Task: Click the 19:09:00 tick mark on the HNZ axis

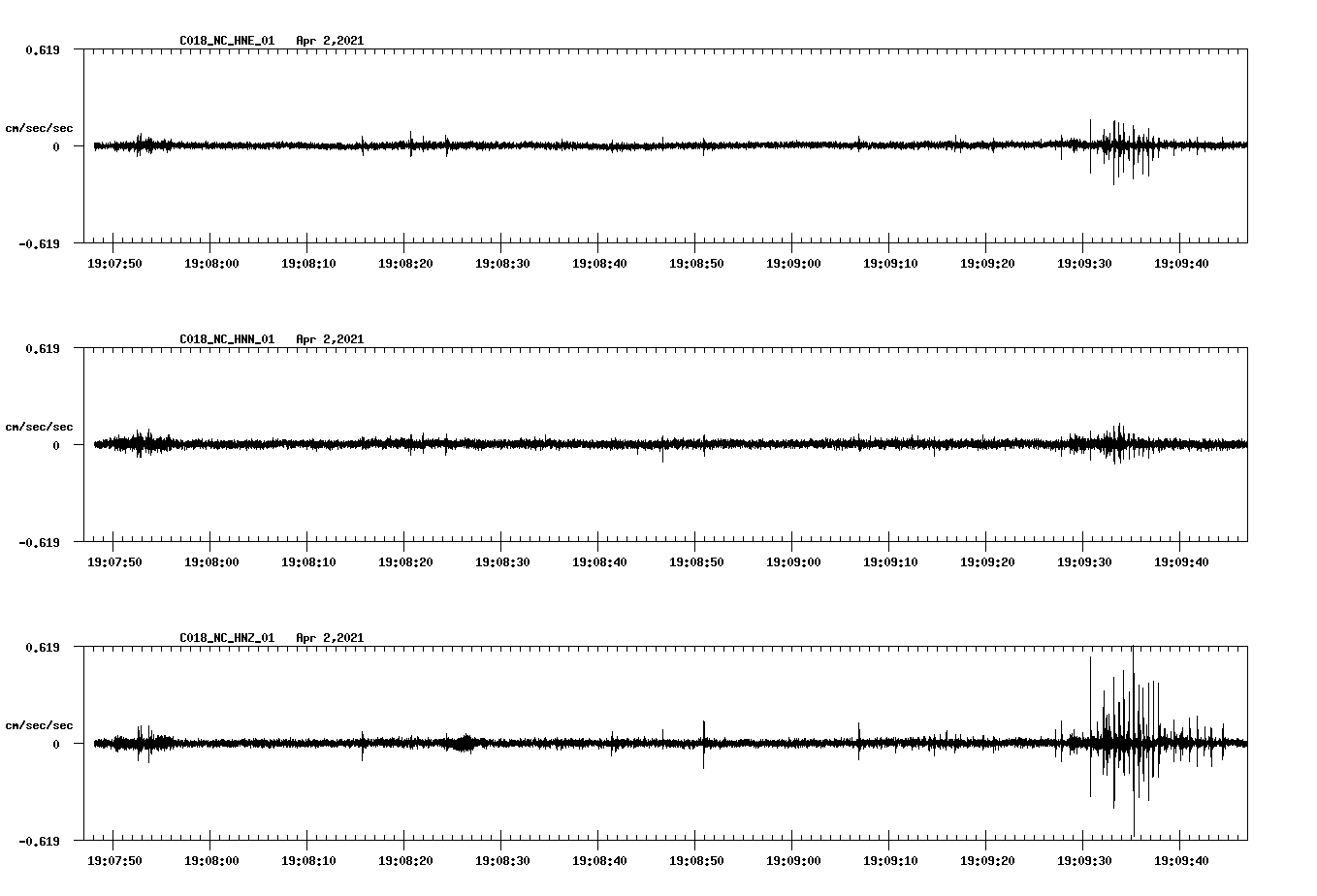Action: (791, 841)
